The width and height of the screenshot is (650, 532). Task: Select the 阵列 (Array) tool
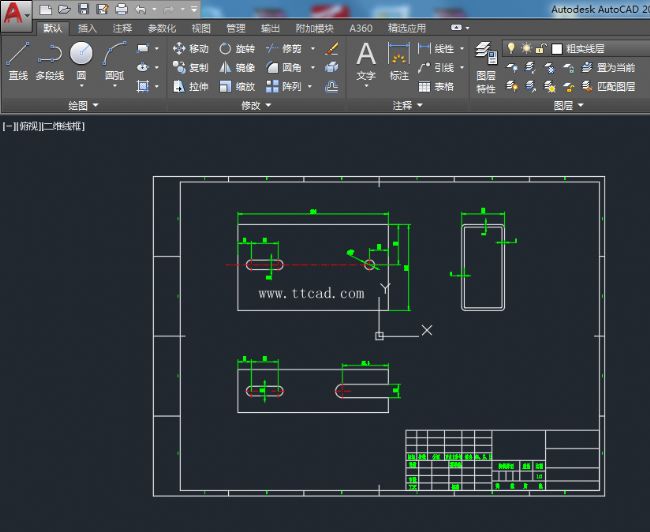click(284, 86)
